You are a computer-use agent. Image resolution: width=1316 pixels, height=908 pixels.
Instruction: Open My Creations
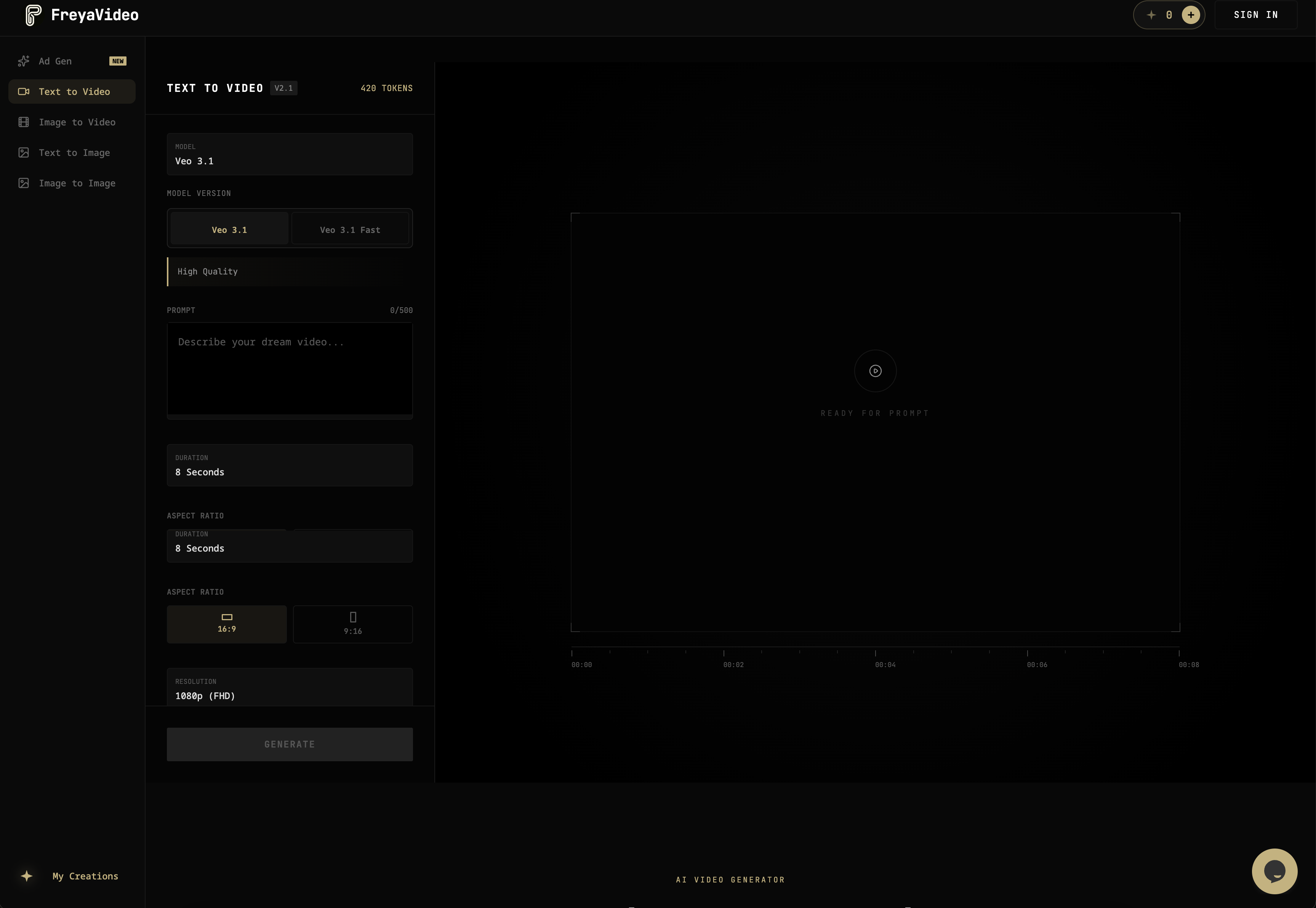coord(85,876)
